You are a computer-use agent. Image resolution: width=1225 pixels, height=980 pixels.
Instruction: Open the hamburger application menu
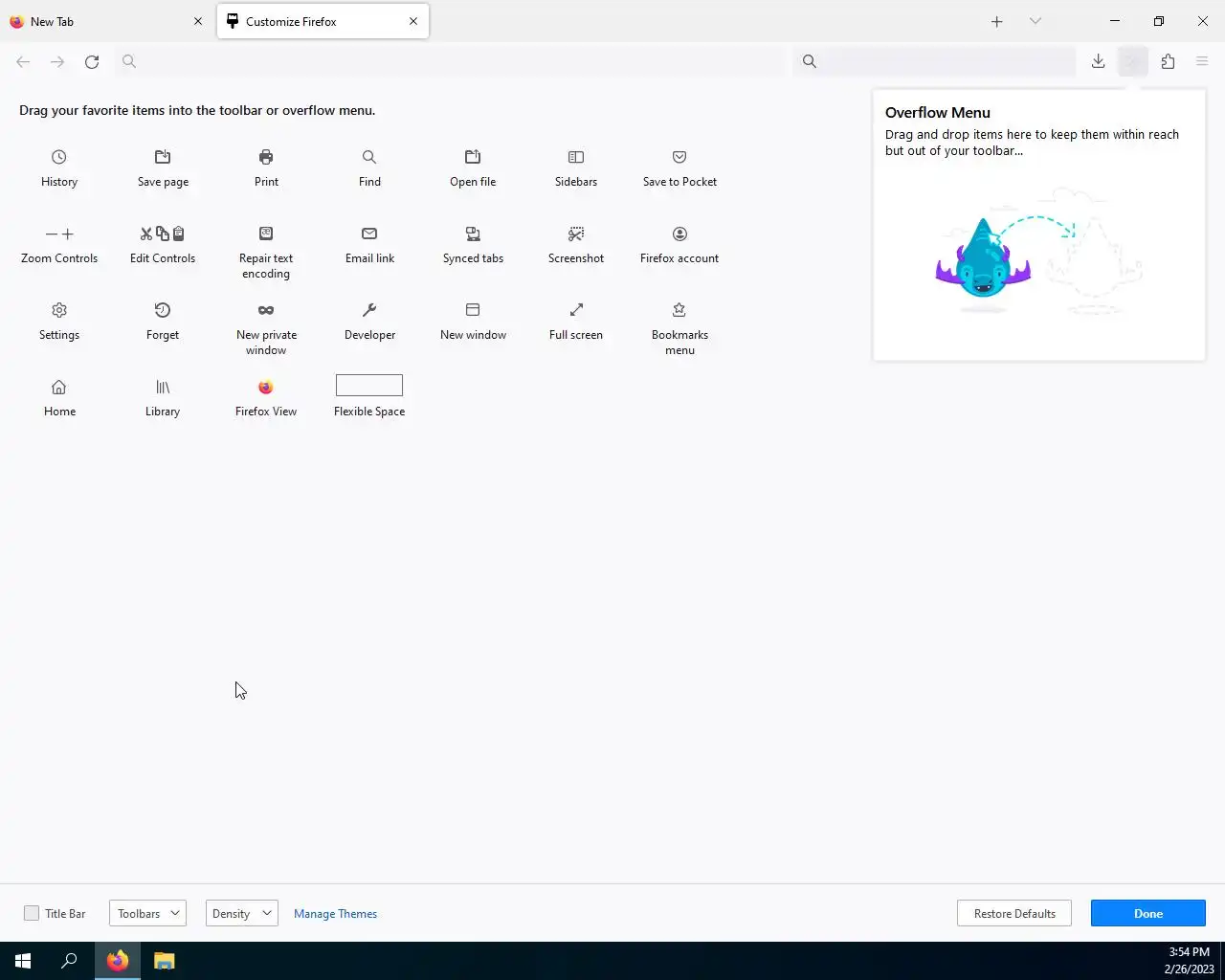(1202, 61)
